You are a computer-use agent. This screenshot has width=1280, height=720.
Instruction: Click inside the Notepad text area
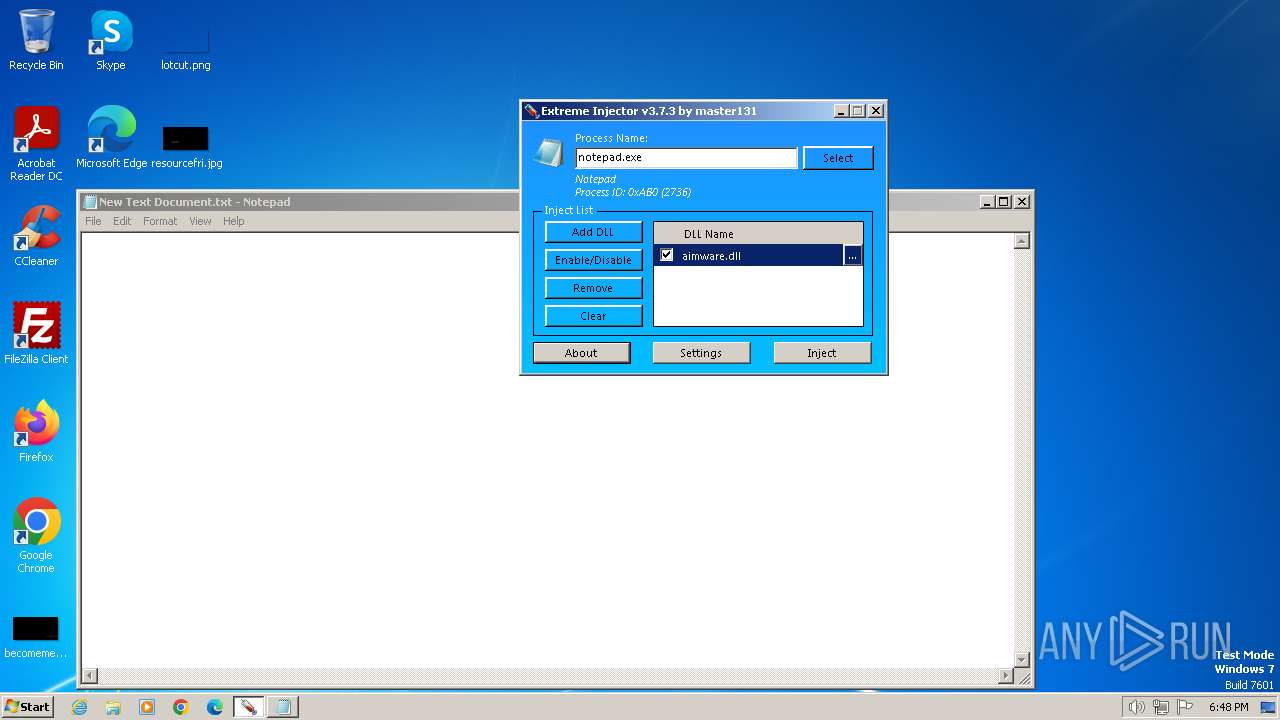click(547, 450)
